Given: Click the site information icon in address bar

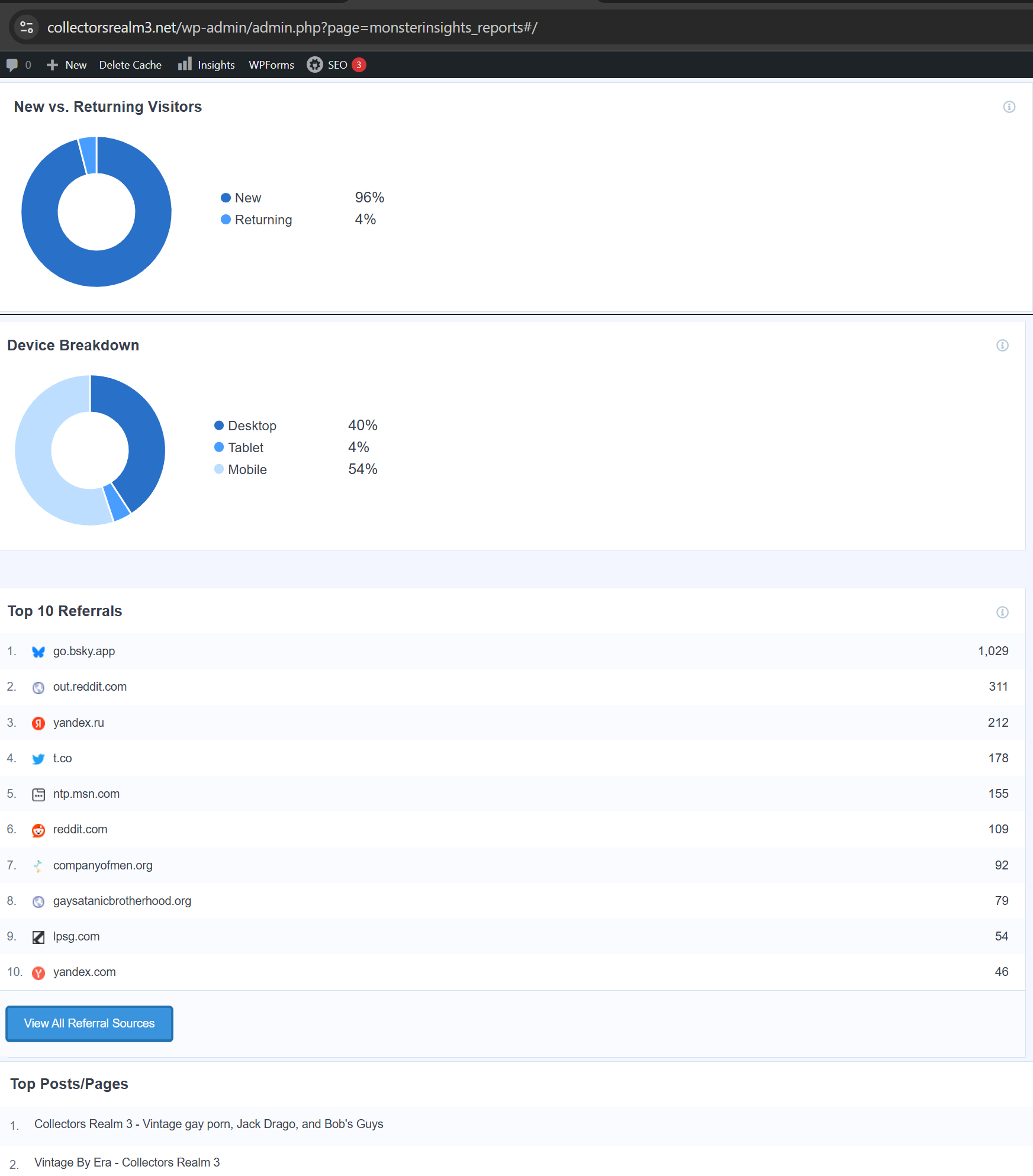Looking at the screenshot, I should tap(27, 27).
